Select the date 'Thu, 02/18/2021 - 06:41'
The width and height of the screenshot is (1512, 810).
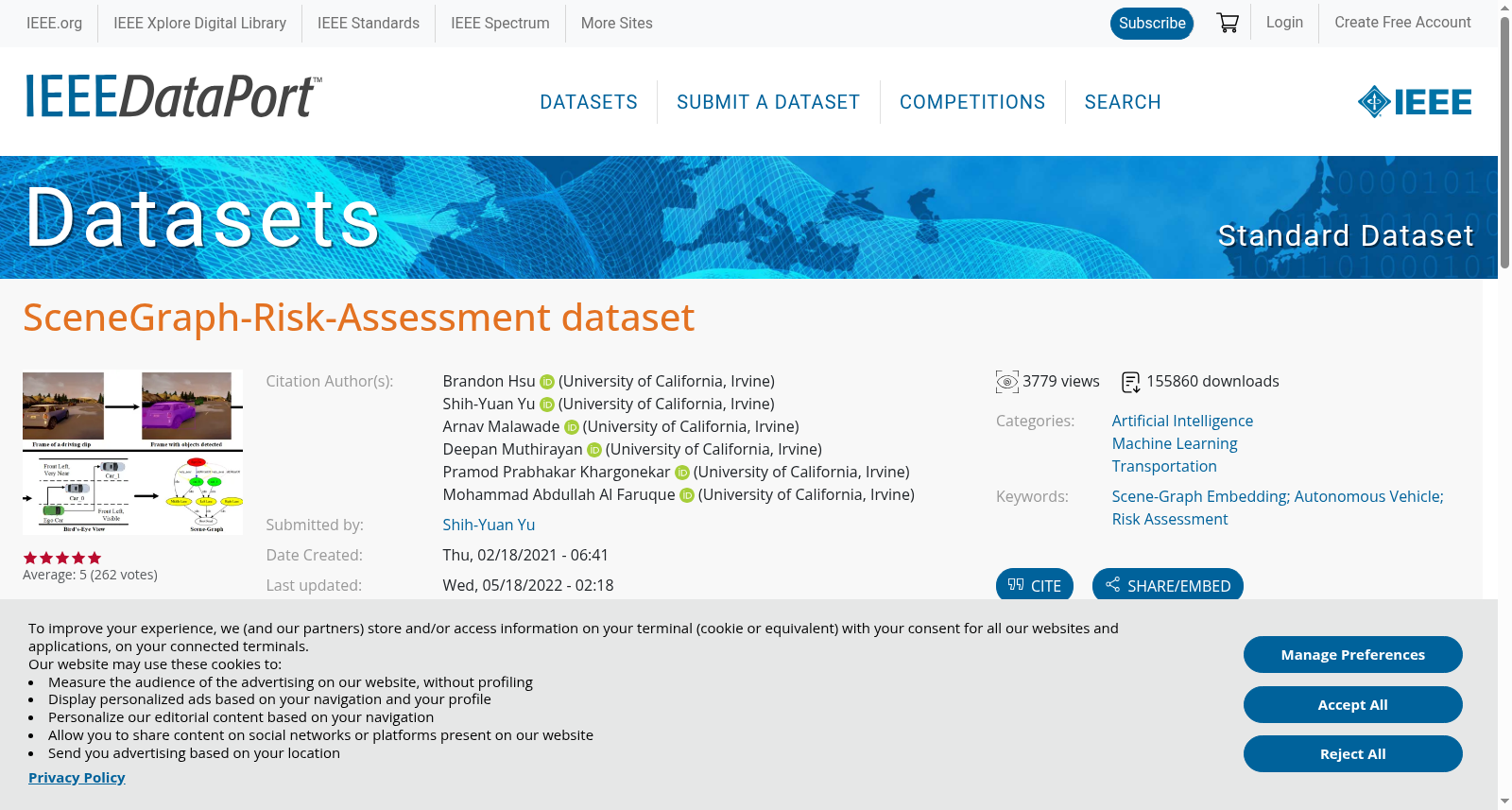click(525, 555)
